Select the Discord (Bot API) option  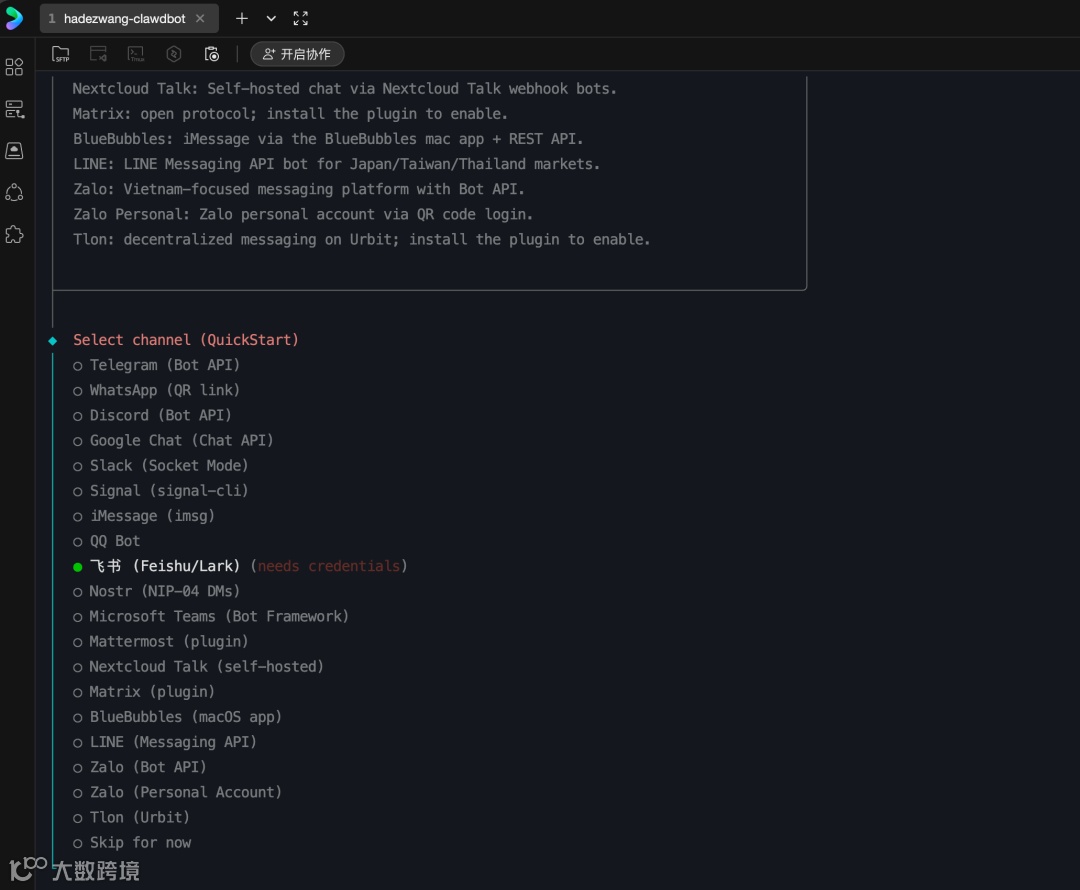pyautogui.click(x=152, y=415)
